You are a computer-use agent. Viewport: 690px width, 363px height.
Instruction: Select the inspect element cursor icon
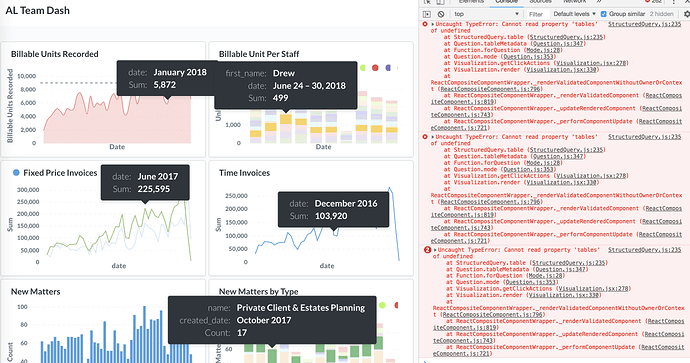(x=427, y=2)
